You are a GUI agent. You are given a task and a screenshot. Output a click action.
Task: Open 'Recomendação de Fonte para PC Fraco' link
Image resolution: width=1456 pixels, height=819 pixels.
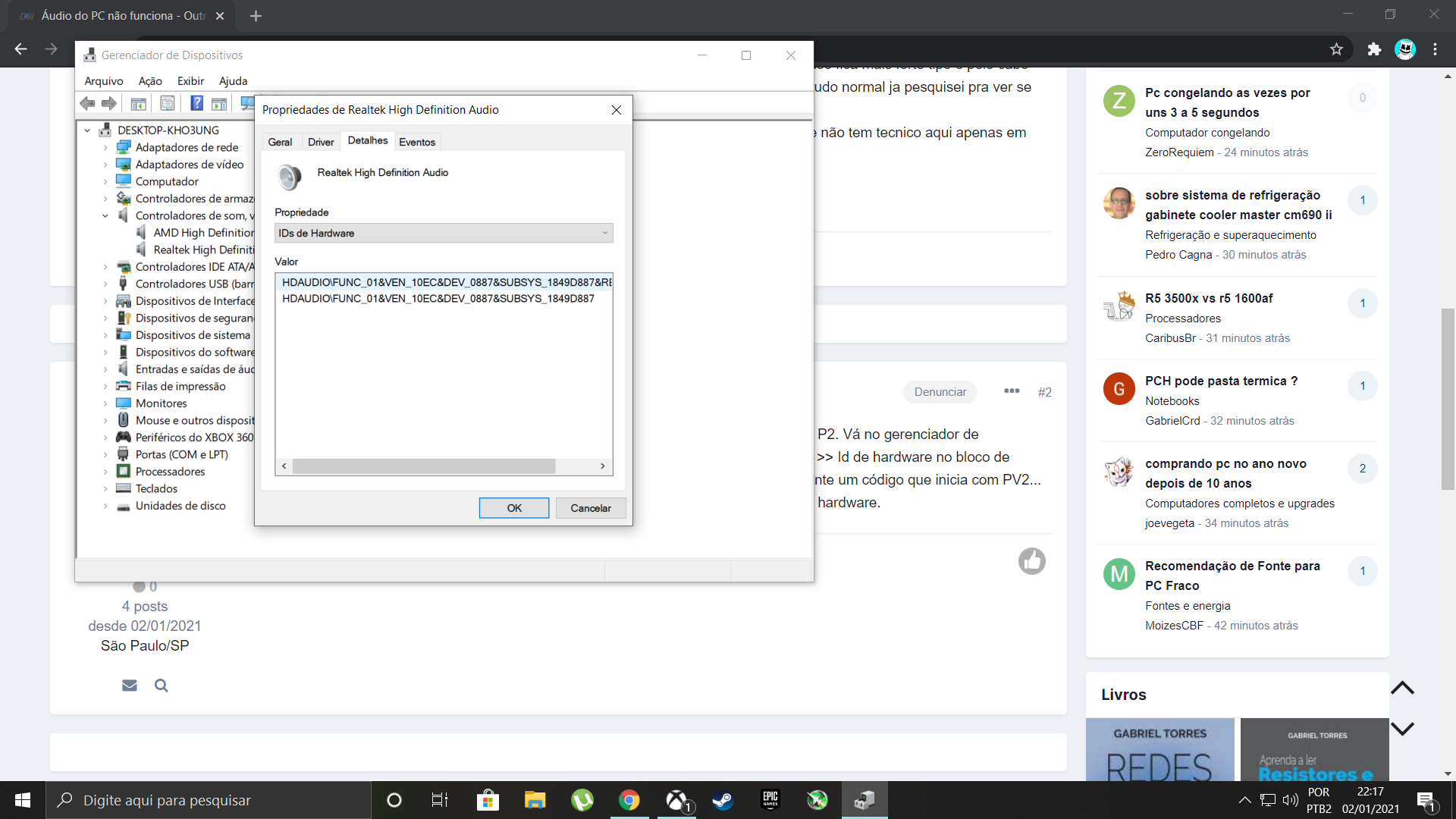click(1232, 576)
